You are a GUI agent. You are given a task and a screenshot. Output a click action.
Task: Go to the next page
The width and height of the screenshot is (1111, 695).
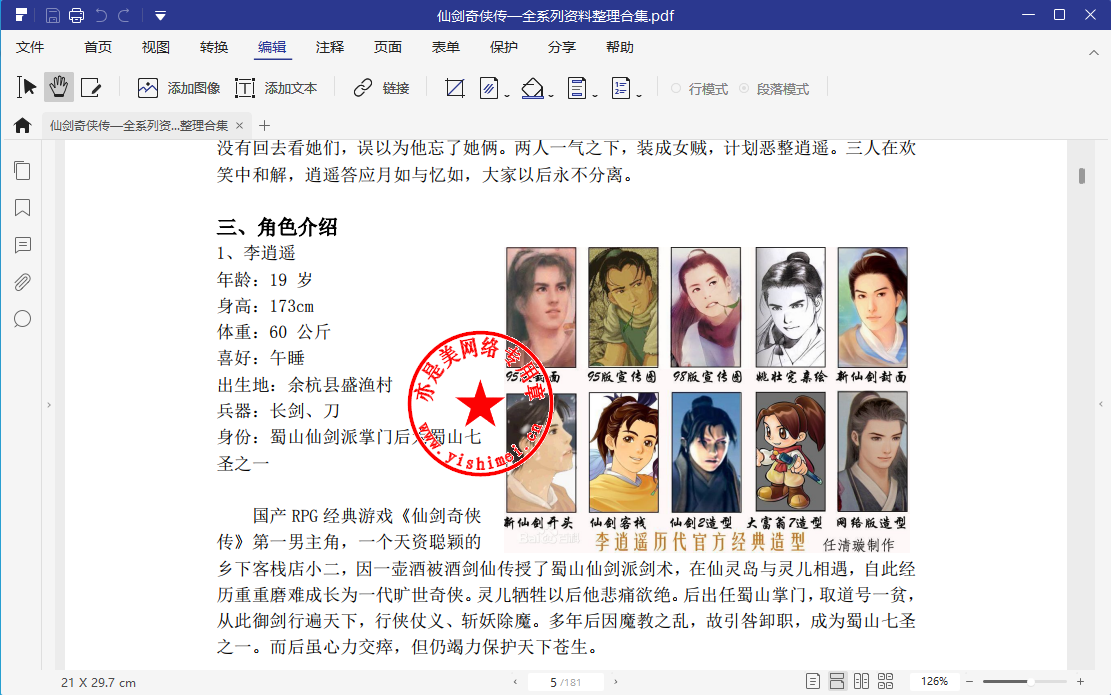point(616,682)
